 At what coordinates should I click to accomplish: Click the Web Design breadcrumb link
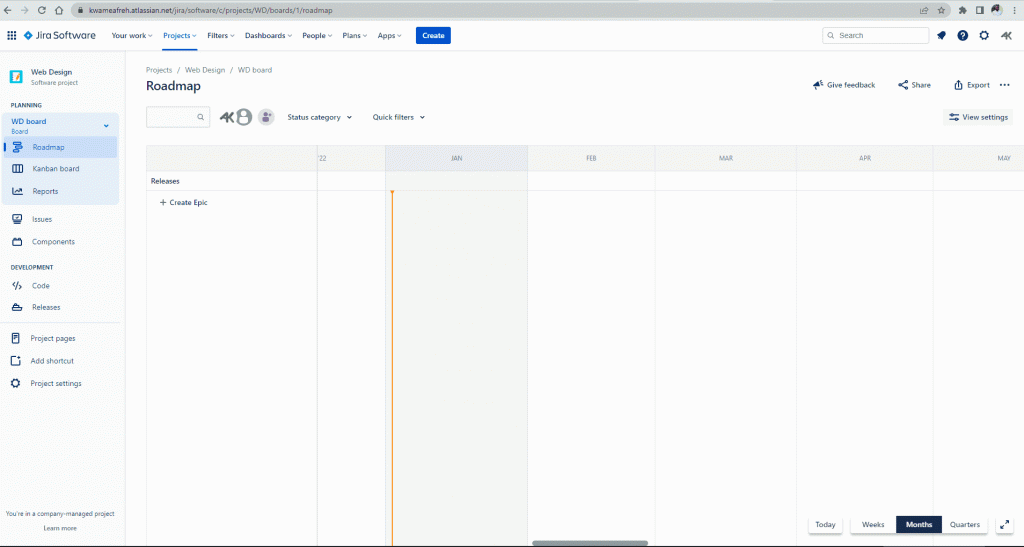tap(204, 70)
